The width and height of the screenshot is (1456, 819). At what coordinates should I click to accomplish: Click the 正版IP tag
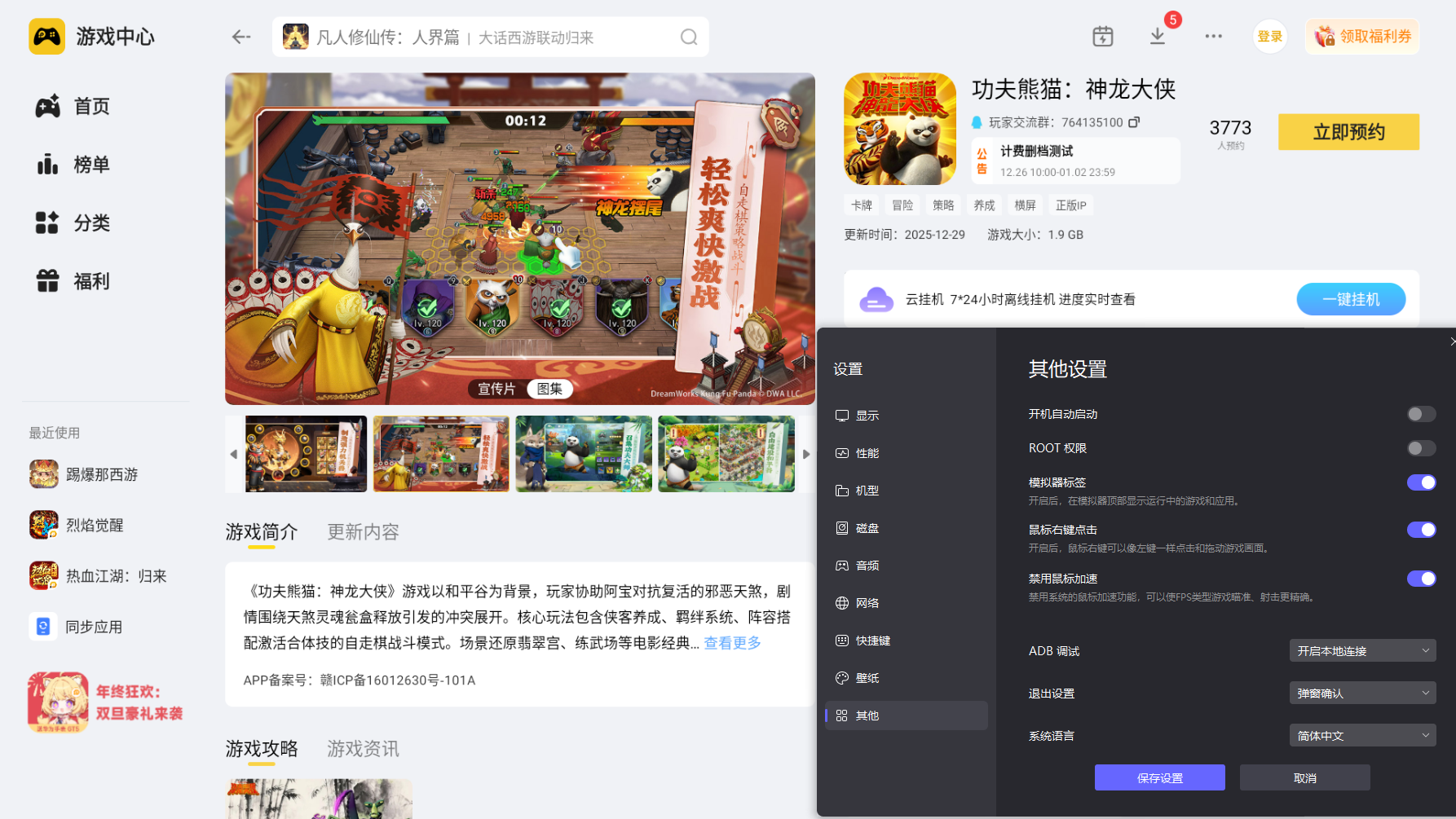pyautogui.click(x=1071, y=205)
